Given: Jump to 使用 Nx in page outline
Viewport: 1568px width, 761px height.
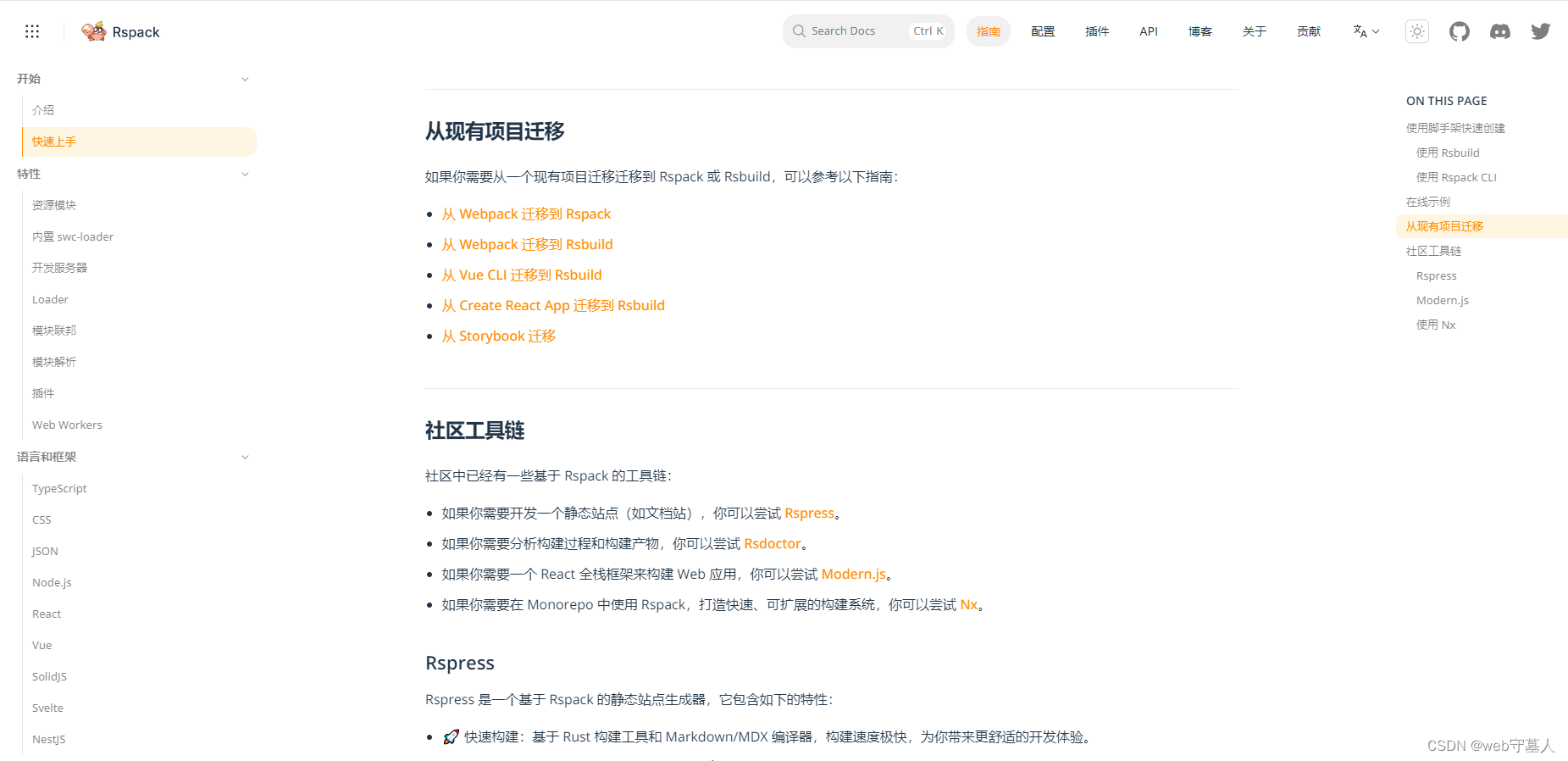Looking at the screenshot, I should pyautogui.click(x=1435, y=325).
